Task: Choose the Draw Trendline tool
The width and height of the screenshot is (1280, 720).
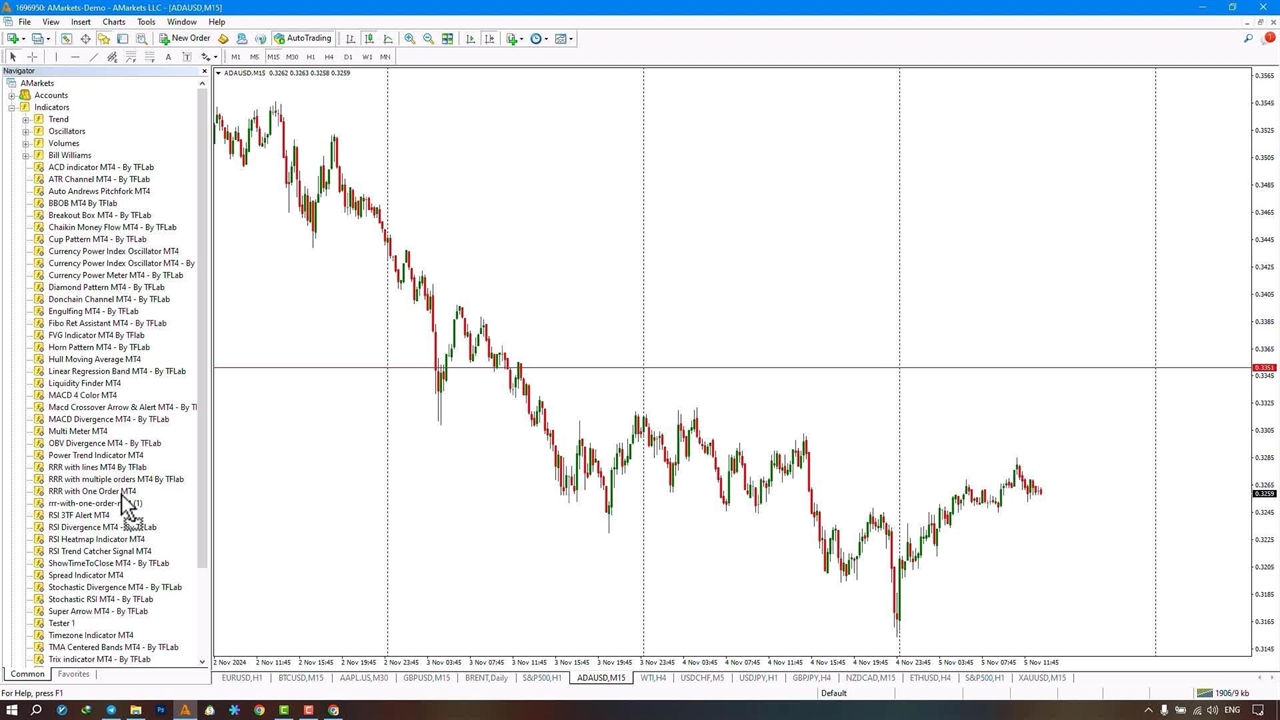Action: tap(94, 57)
